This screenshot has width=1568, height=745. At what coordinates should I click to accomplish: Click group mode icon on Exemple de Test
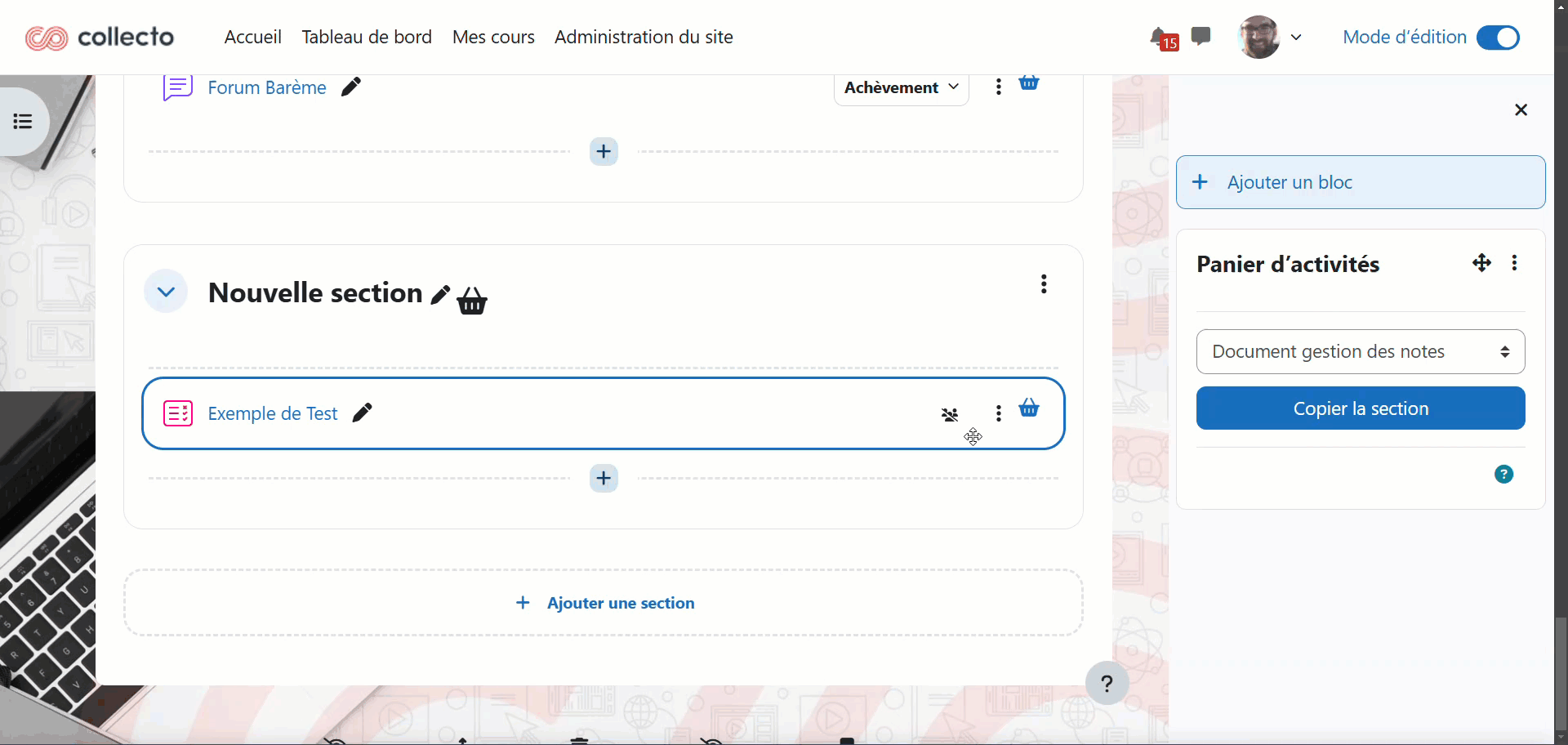click(x=950, y=415)
